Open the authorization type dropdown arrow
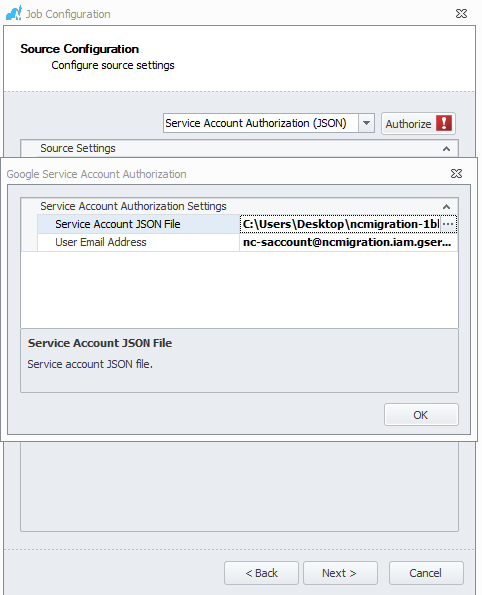The height and width of the screenshot is (595, 482). [366, 123]
